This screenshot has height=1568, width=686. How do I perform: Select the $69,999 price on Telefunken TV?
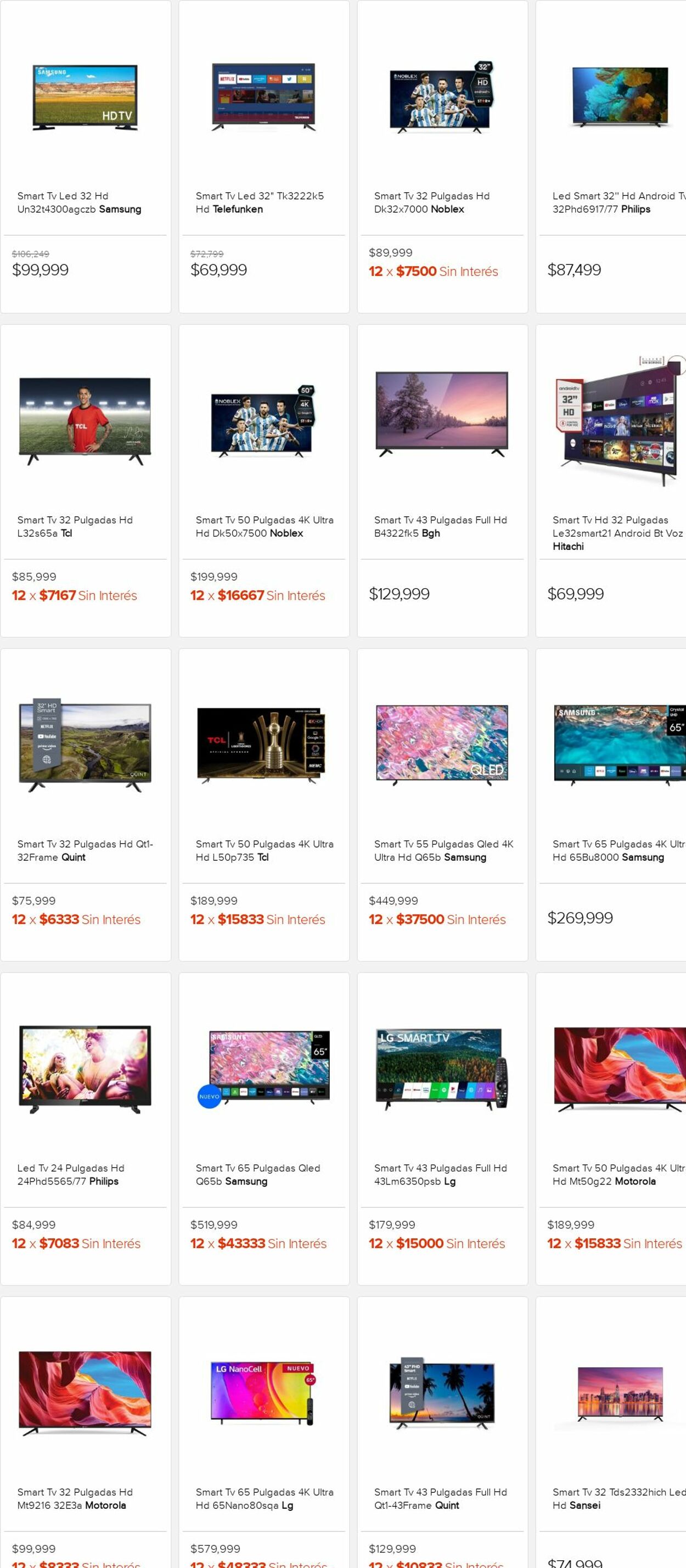point(218,269)
